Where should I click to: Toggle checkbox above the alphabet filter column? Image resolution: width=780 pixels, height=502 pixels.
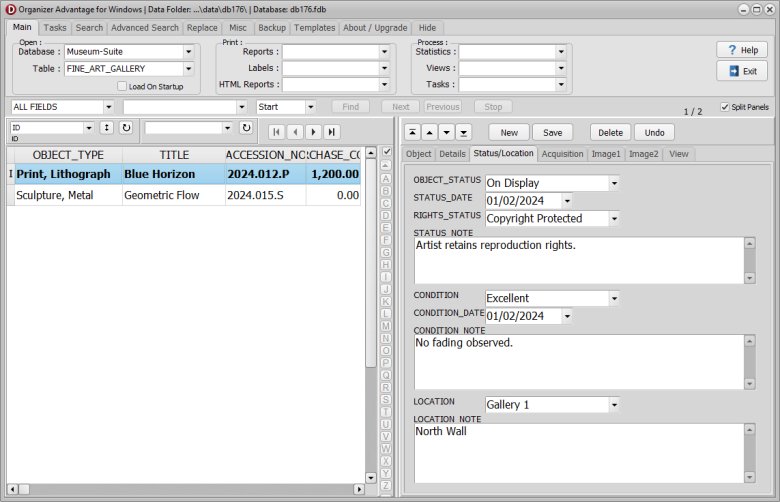tap(386, 152)
